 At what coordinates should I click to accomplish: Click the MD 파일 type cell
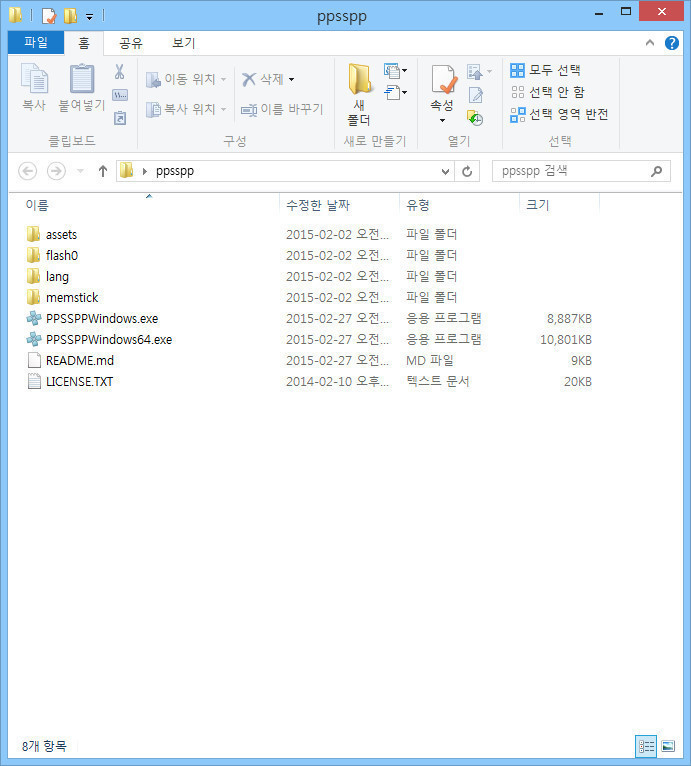click(x=430, y=361)
